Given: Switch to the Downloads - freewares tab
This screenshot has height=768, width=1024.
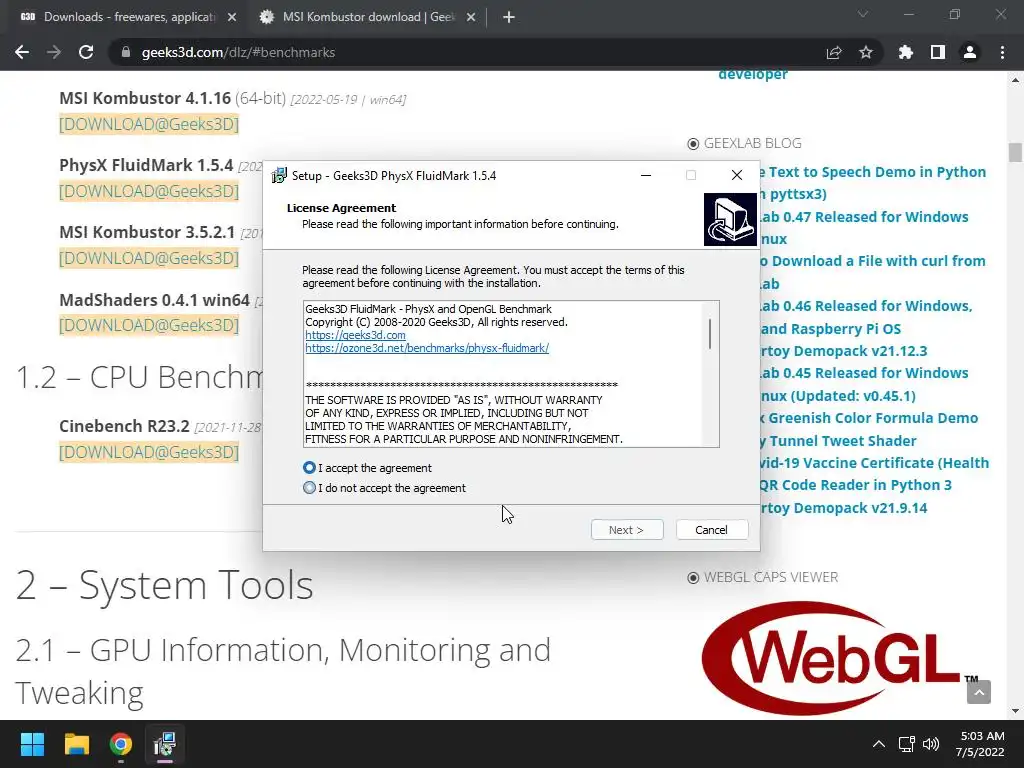Looking at the screenshot, I should [129, 17].
